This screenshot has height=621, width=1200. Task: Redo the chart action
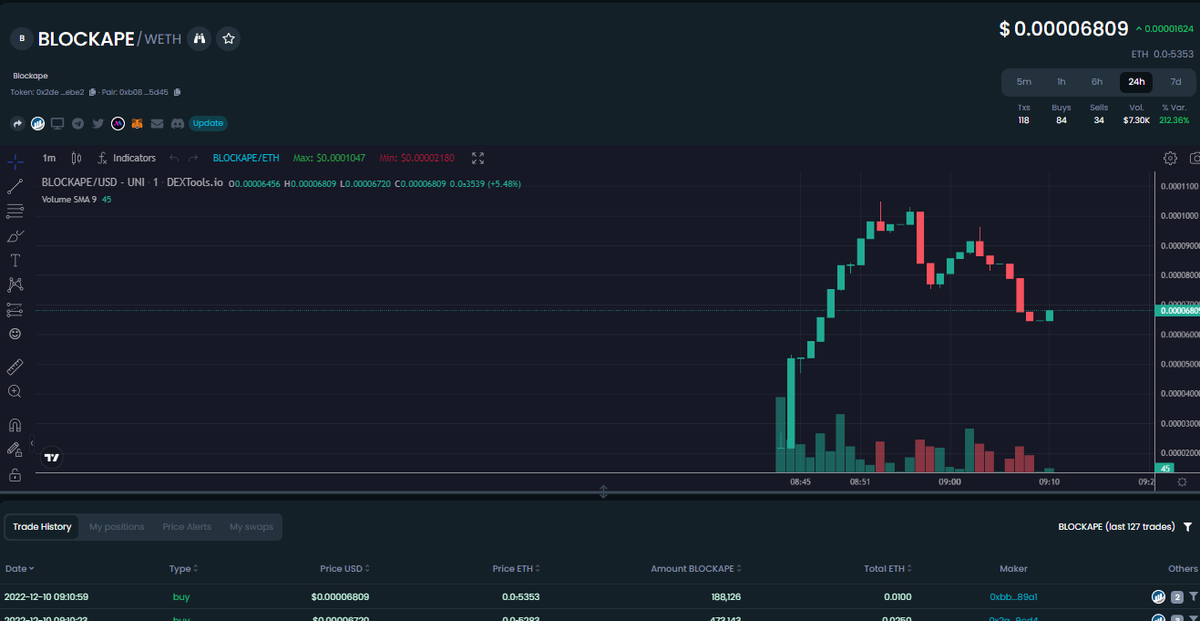194,158
